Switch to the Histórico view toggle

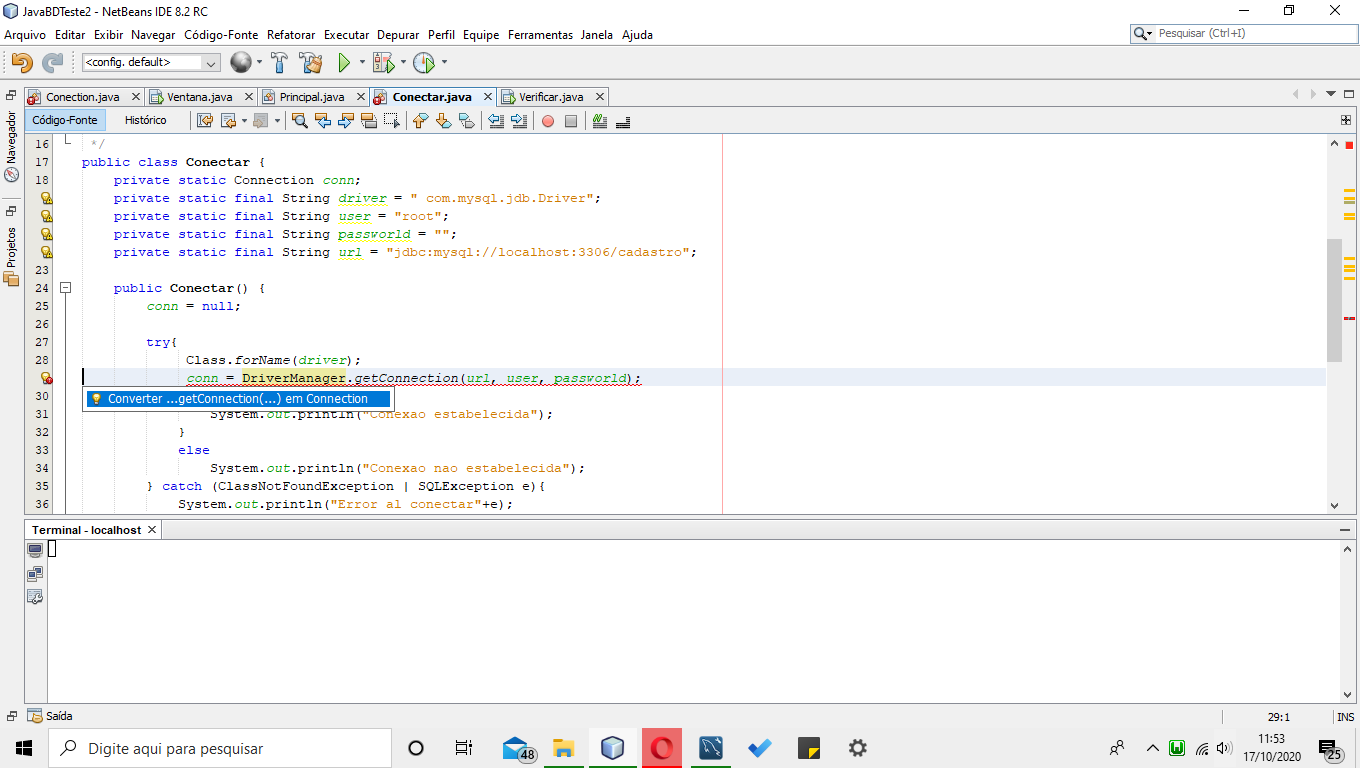[146, 120]
